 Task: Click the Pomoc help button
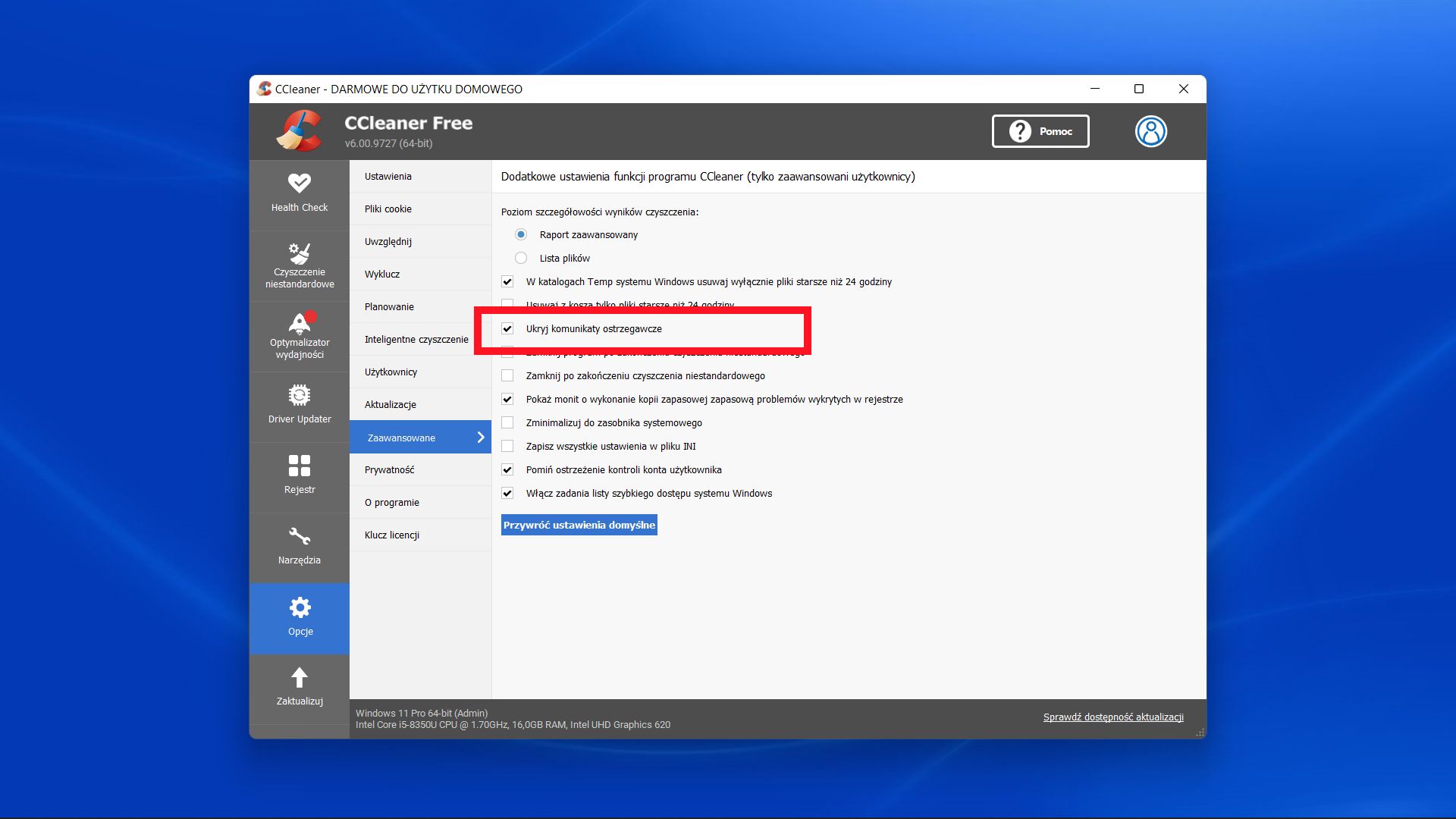click(x=1040, y=130)
